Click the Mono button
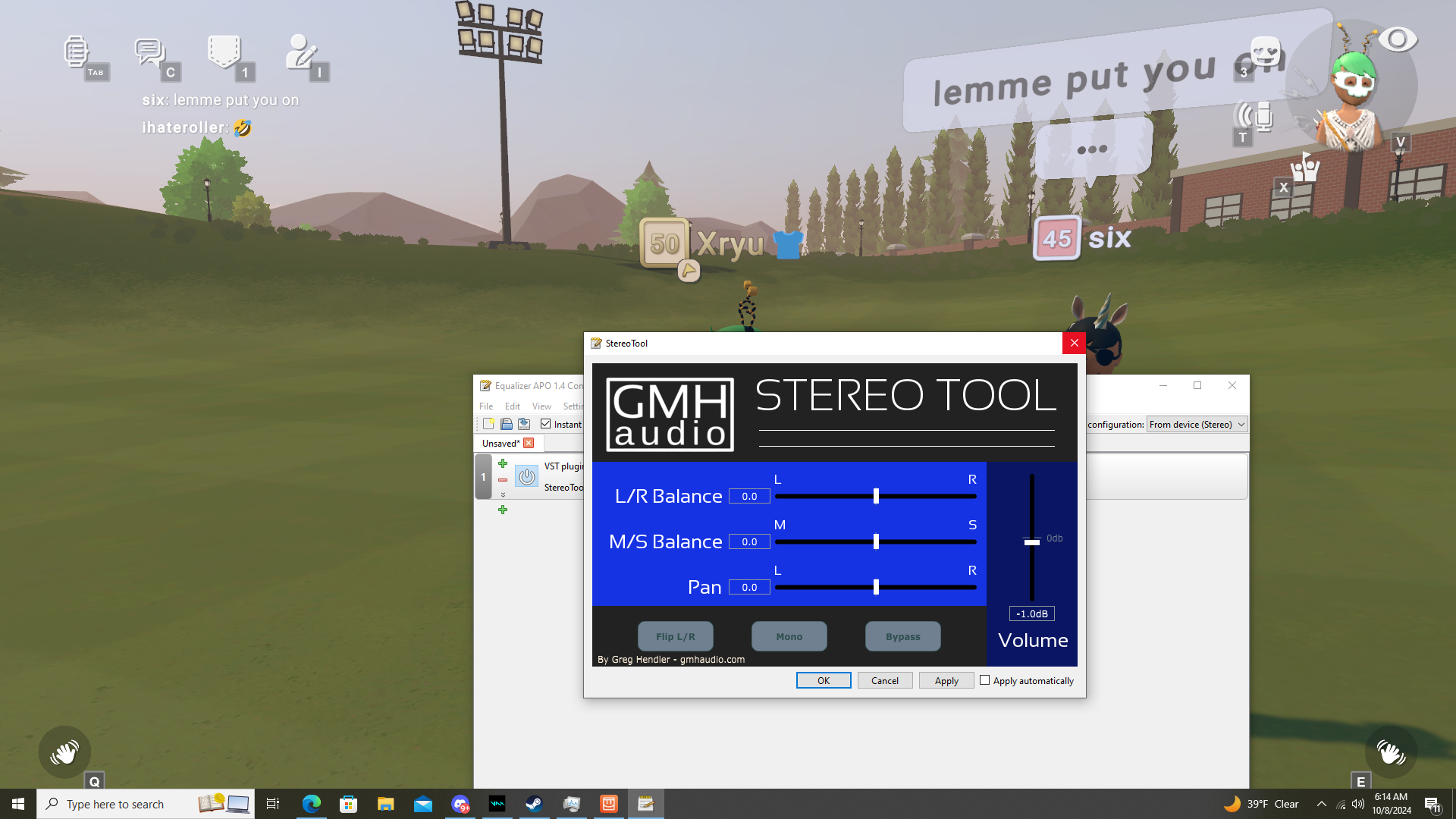1456x819 pixels. click(789, 636)
